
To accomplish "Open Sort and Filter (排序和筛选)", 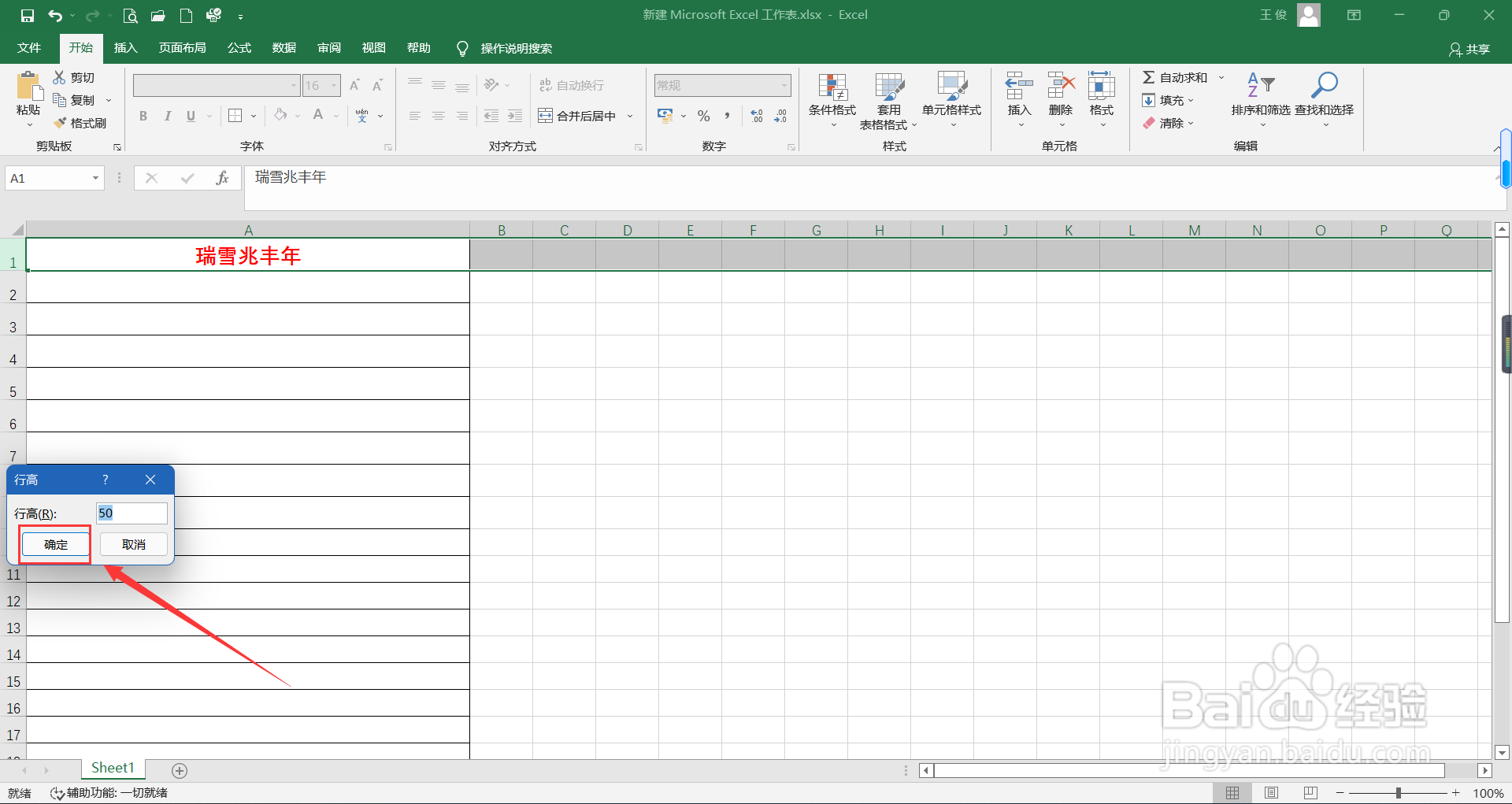I will 1261,100.
